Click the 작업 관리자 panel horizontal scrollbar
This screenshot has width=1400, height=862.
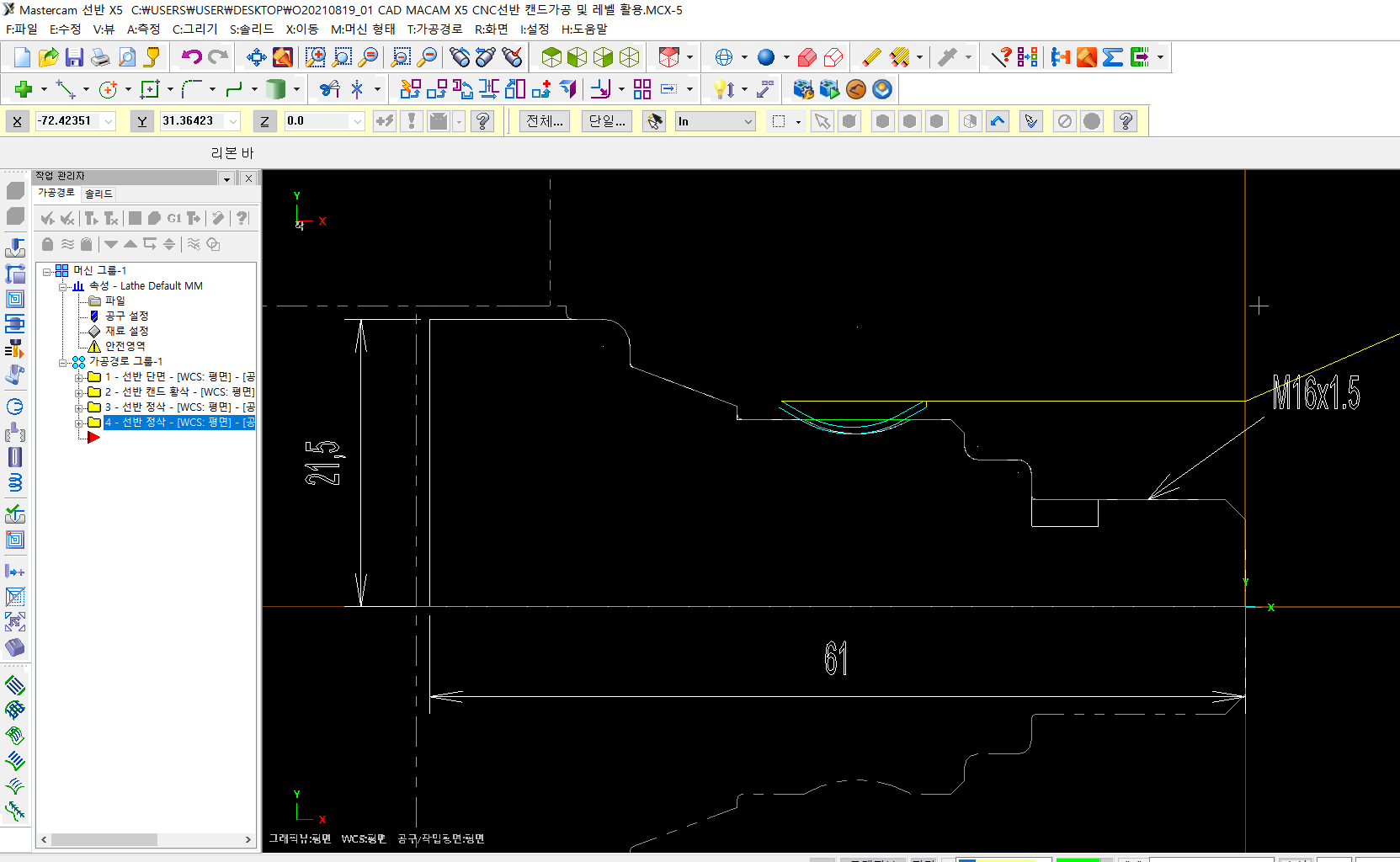coord(146,839)
